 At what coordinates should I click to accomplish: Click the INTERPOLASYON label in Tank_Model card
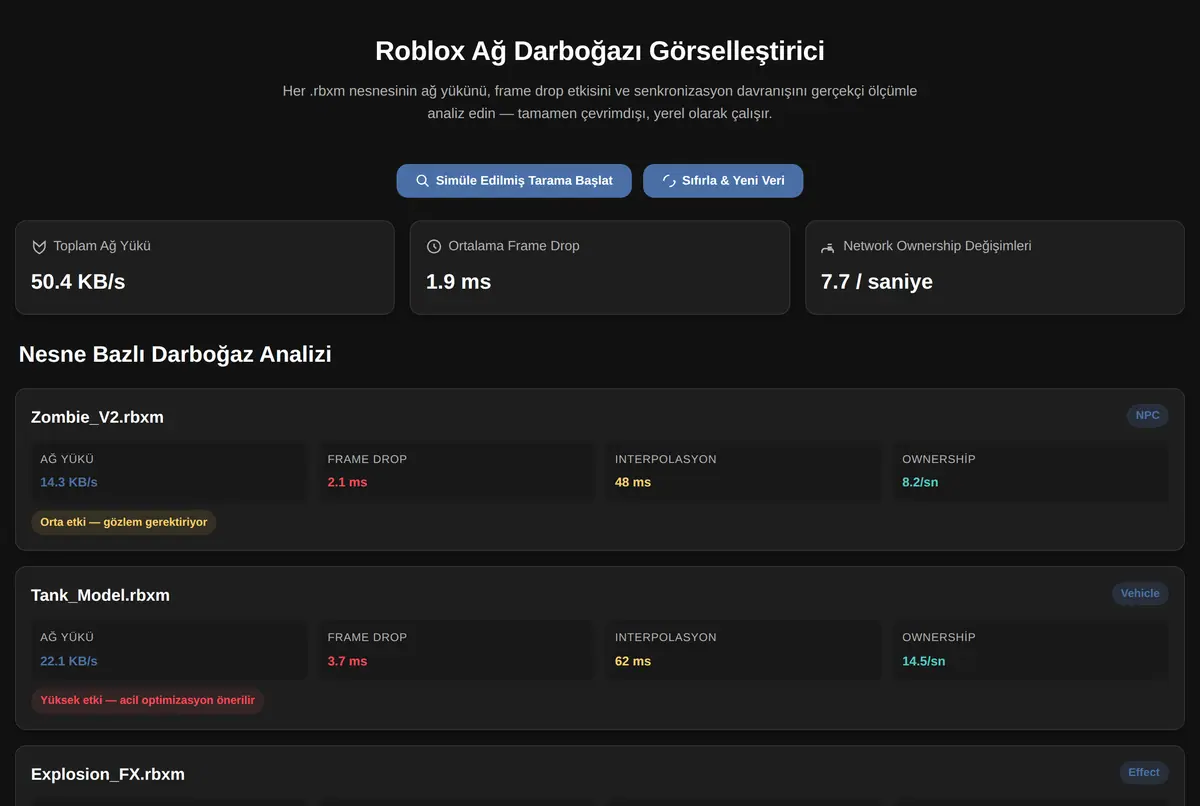[666, 637]
